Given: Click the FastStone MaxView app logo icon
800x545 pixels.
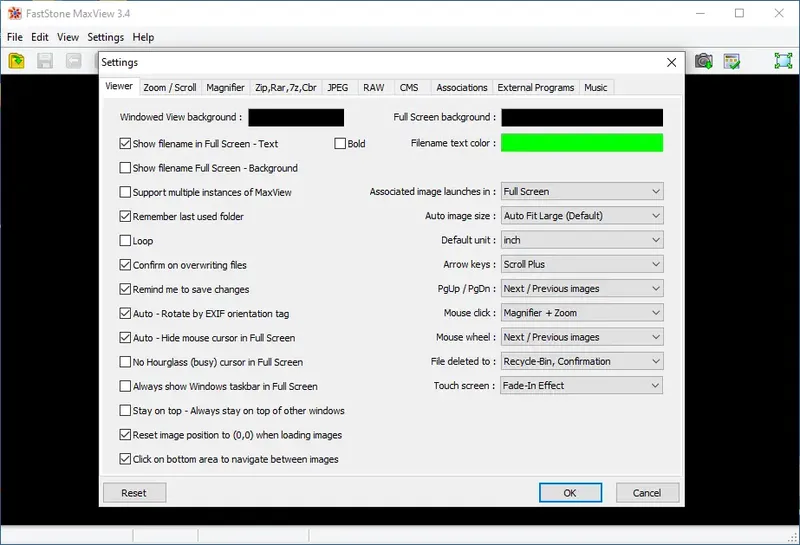Looking at the screenshot, I should [15, 13].
